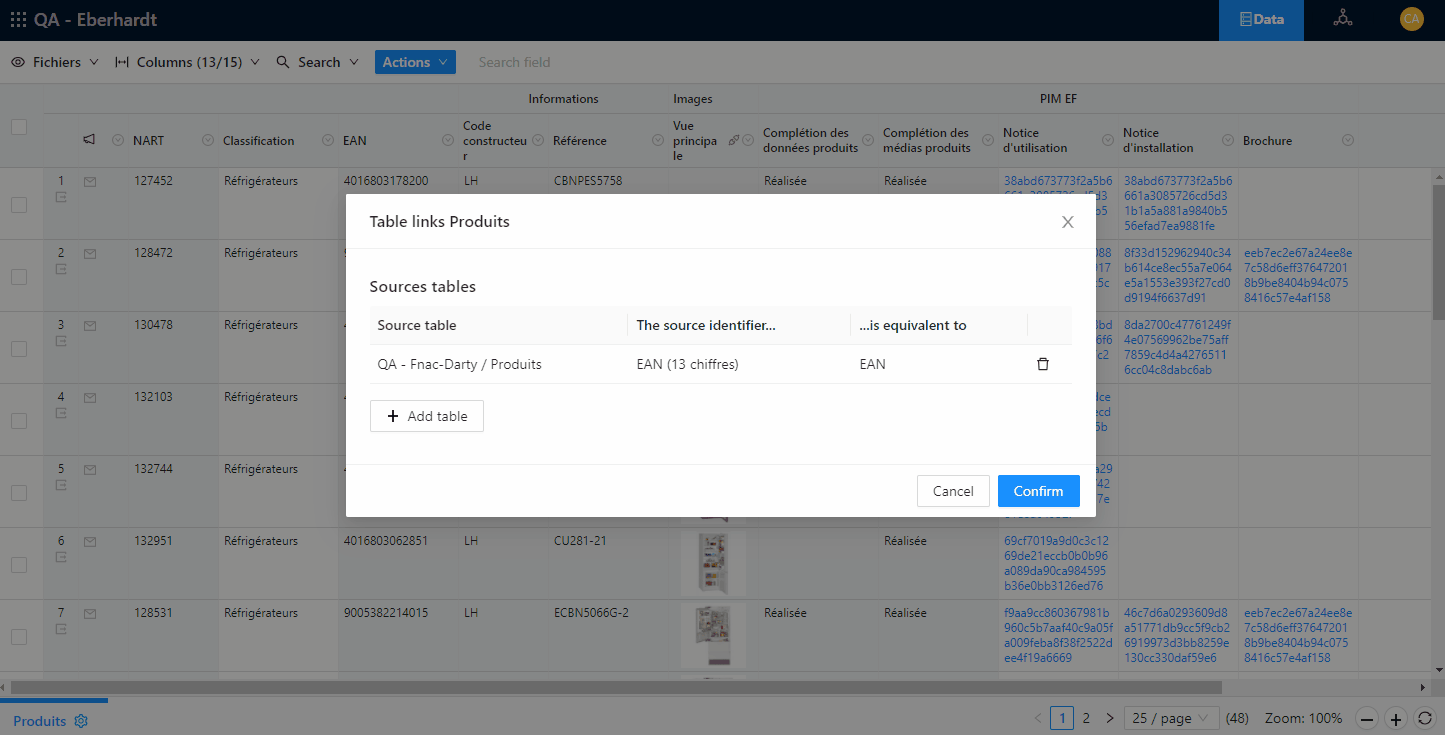Click the Confirm button
This screenshot has height=735, width=1445.
pos(1038,491)
